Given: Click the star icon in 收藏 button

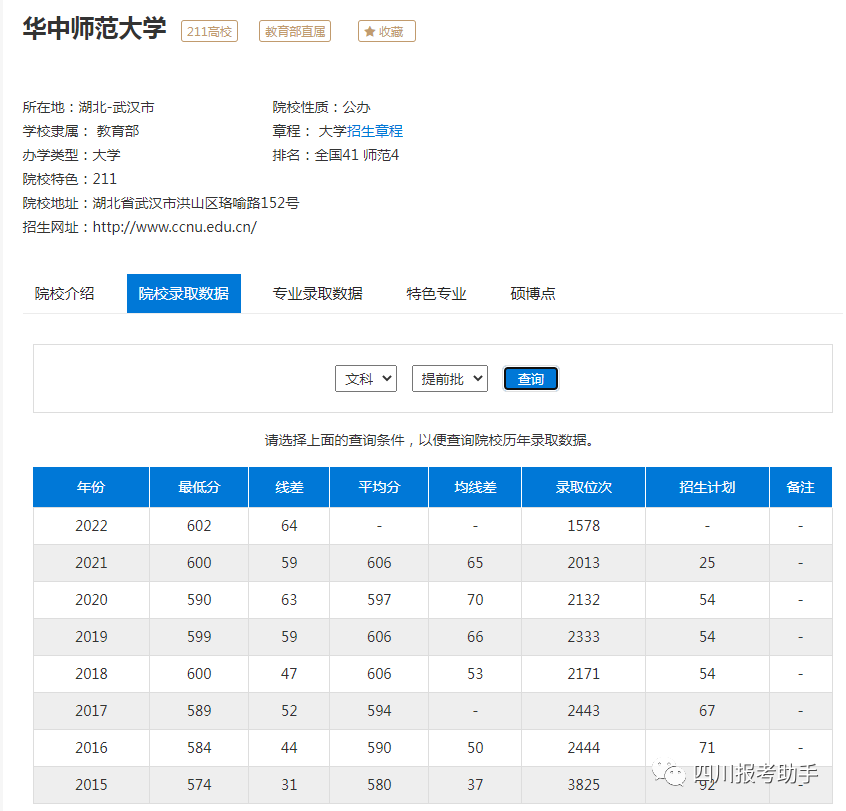Looking at the screenshot, I should point(370,31).
